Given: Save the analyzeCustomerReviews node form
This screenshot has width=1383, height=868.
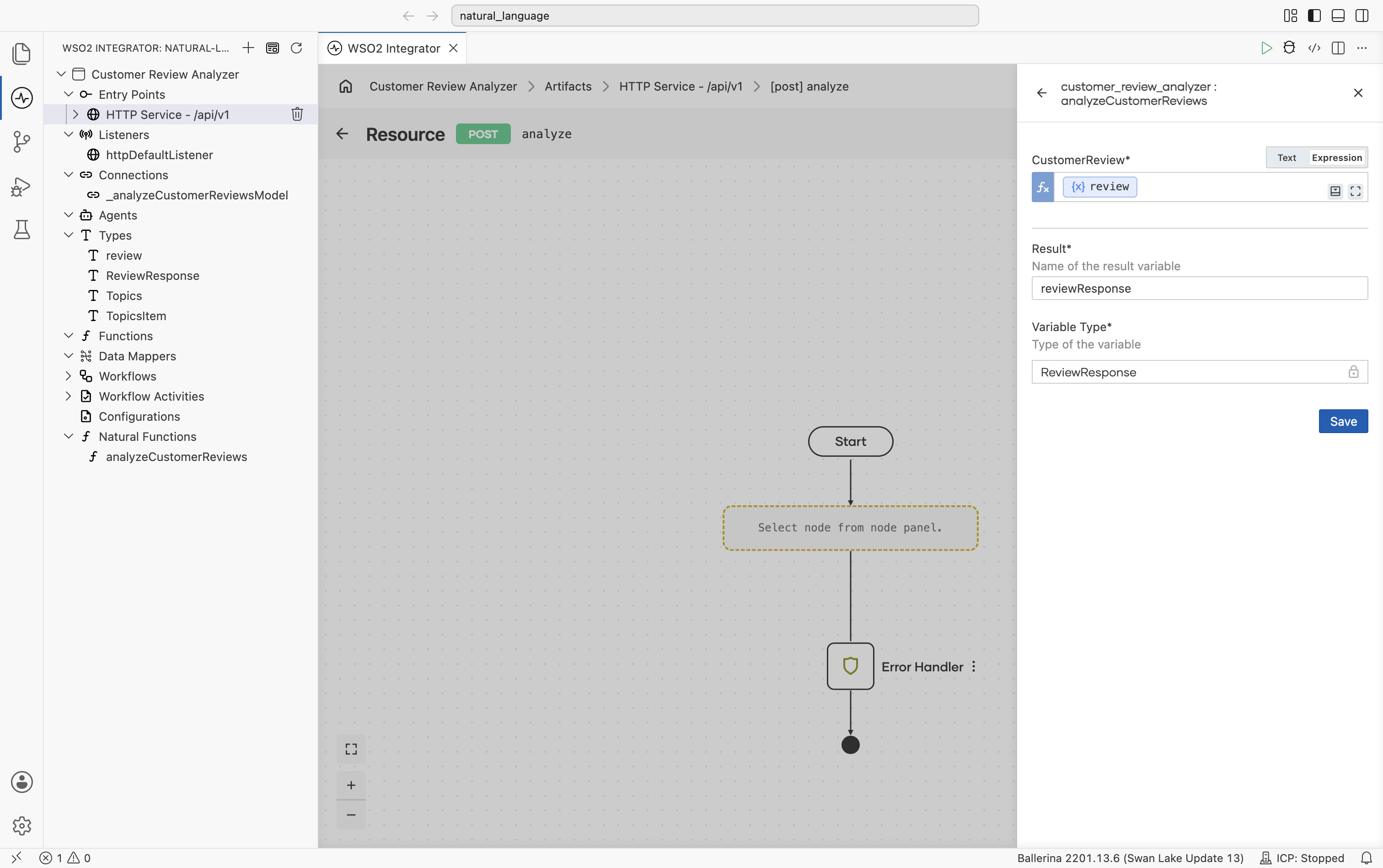Looking at the screenshot, I should pos(1343,421).
